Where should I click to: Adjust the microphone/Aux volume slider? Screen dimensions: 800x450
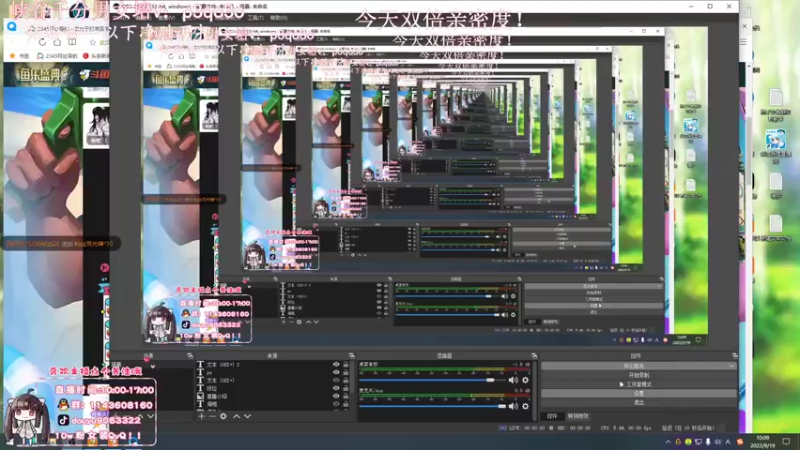point(433,406)
